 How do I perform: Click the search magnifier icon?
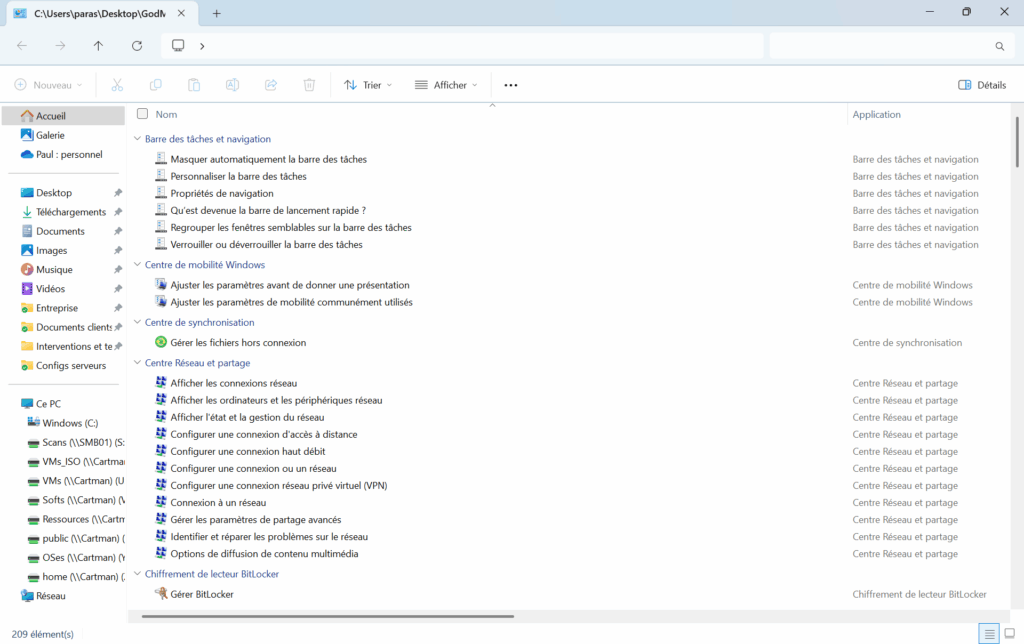click(x=1000, y=46)
